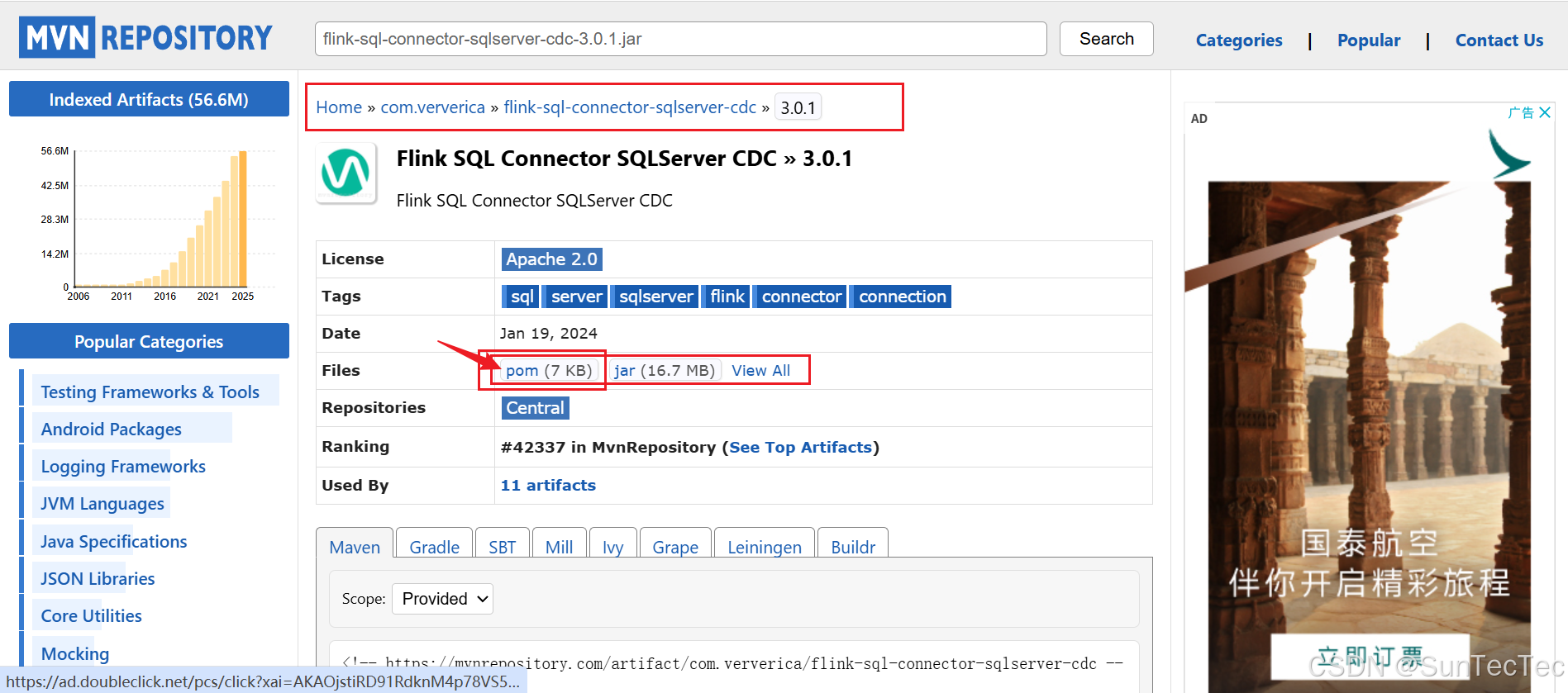The width and height of the screenshot is (1568, 693).
Task: Open the Central repository tag
Action: [x=535, y=408]
